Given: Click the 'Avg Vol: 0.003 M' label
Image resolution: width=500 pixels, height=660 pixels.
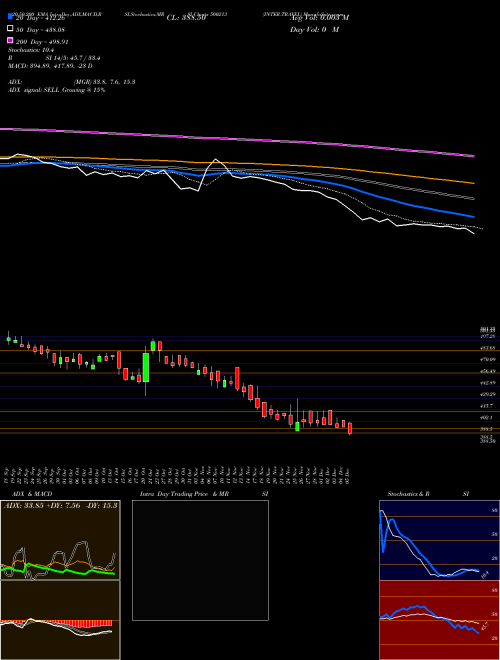Looking at the screenshot, I should (319, 18).
